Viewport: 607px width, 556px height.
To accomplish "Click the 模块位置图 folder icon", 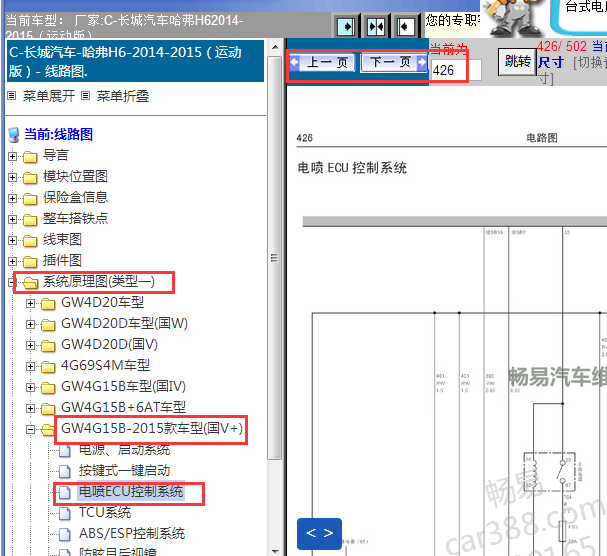I will (30, 178).
